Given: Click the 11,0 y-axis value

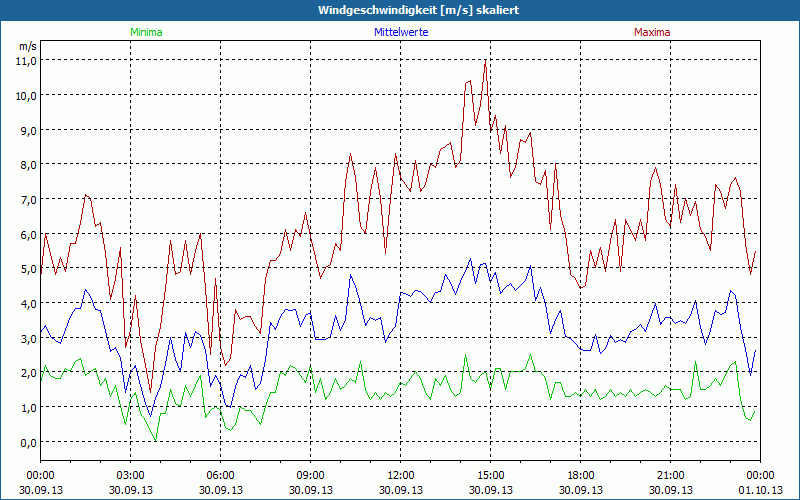Looking at the screenshot, I should (x=28, y=61).
